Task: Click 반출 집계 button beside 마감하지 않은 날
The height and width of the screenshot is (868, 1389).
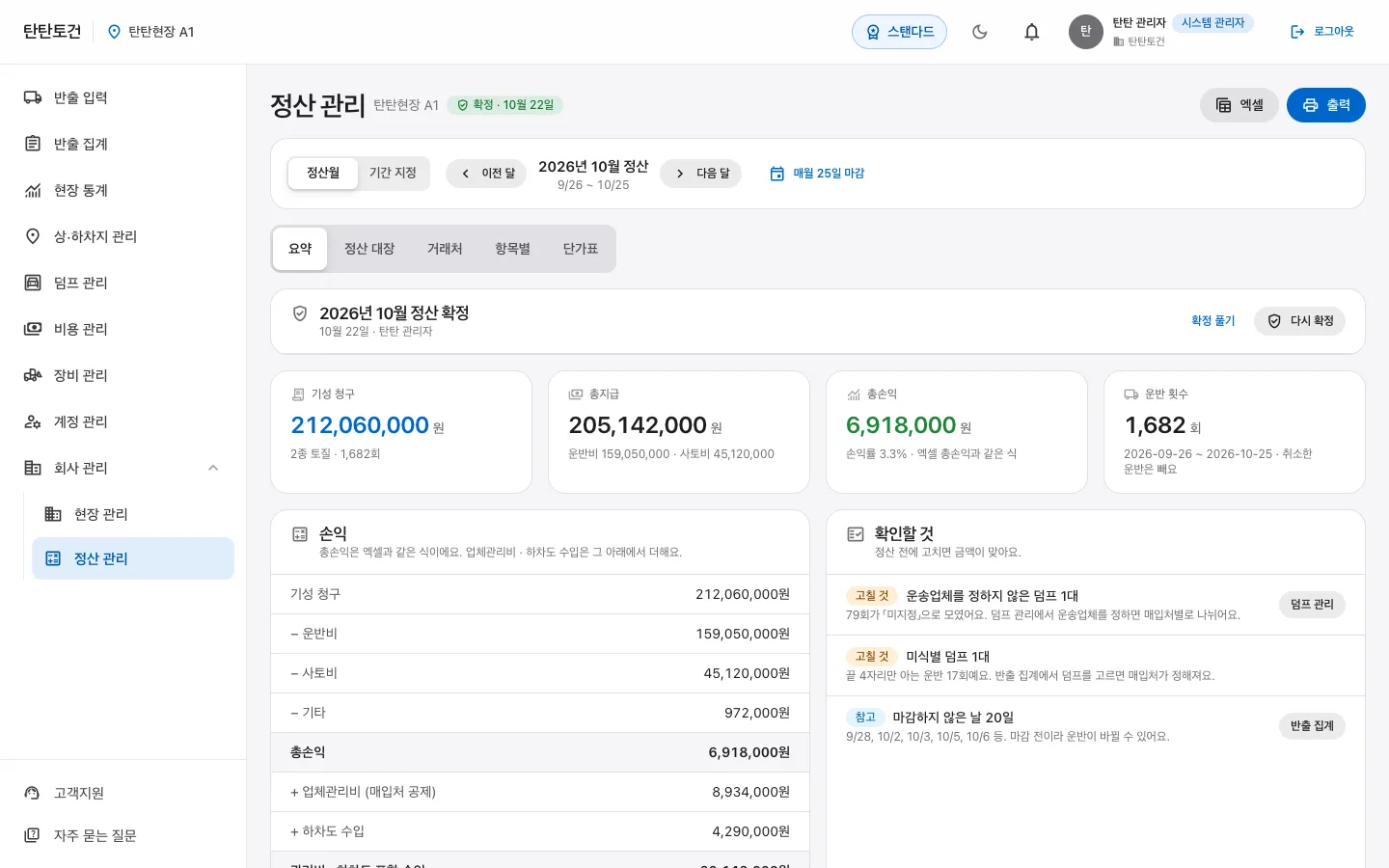Action: click(x=1312, y=726)
